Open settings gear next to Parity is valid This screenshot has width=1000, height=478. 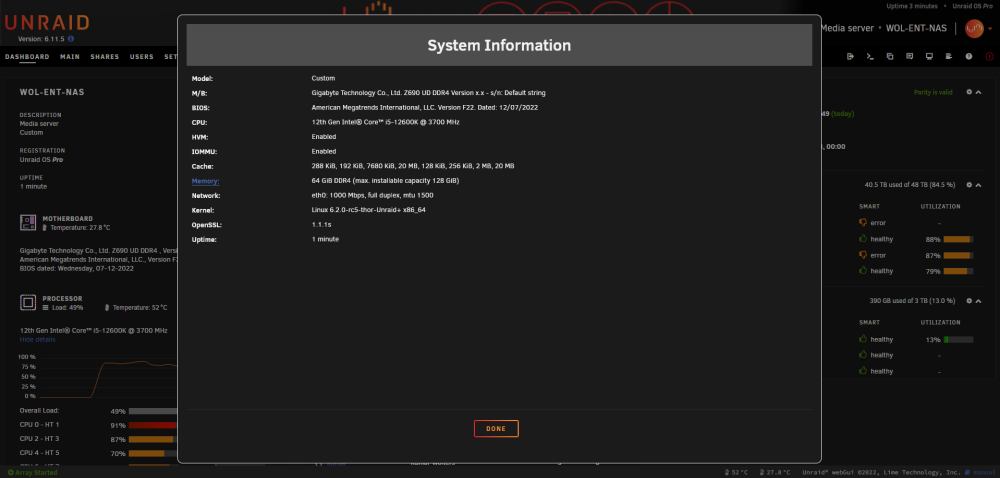[969, 92]
